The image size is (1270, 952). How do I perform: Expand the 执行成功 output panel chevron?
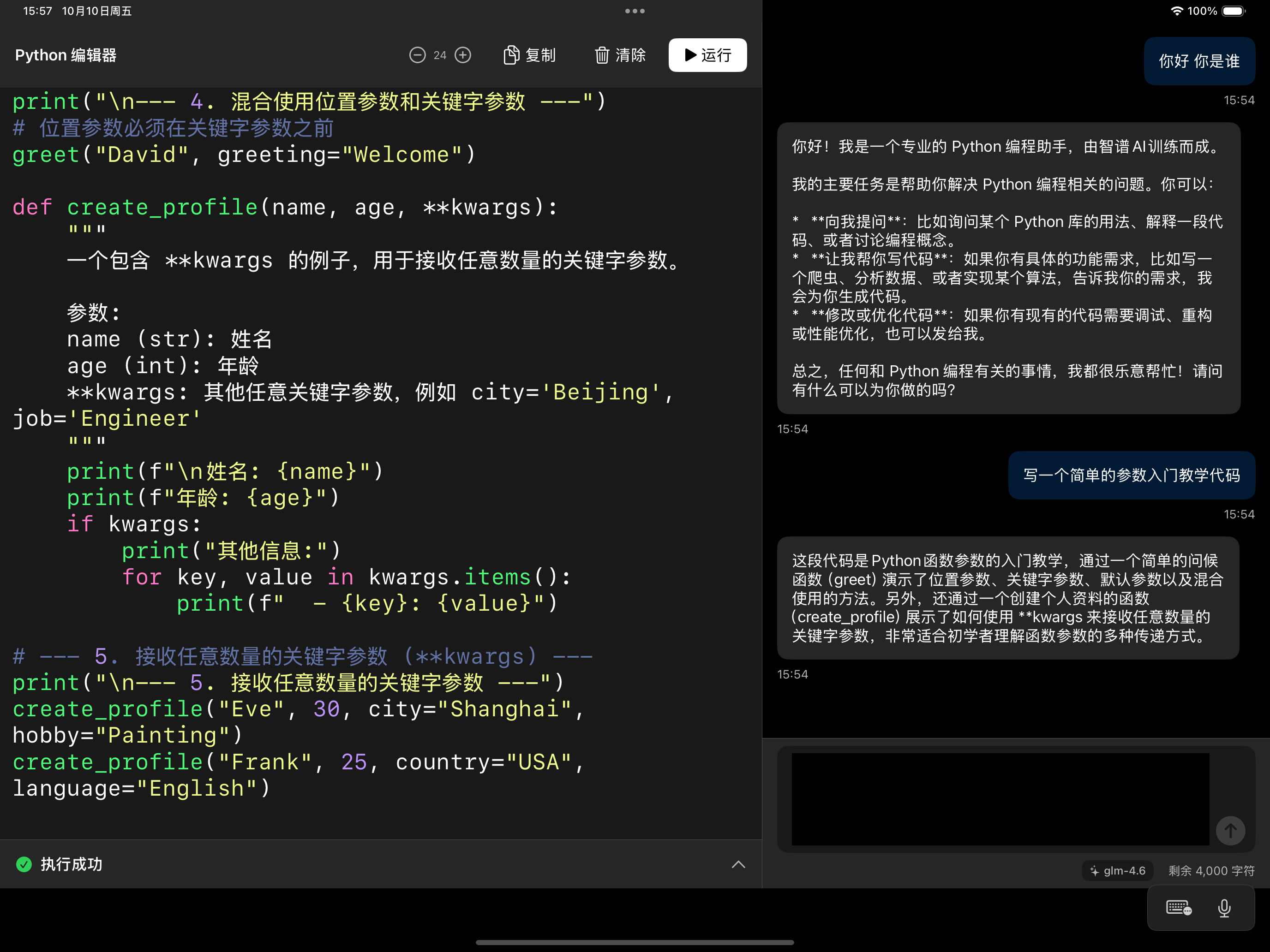tap(738, 864)
